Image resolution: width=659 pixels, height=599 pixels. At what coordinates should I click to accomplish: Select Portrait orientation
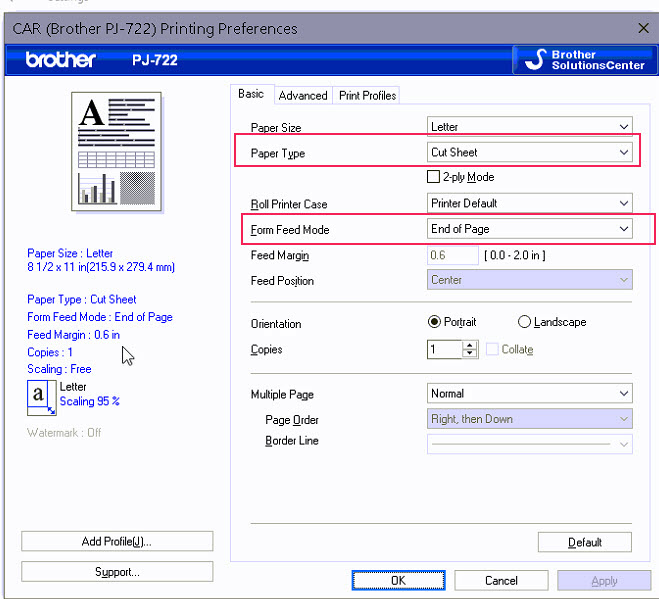[434, 322]
